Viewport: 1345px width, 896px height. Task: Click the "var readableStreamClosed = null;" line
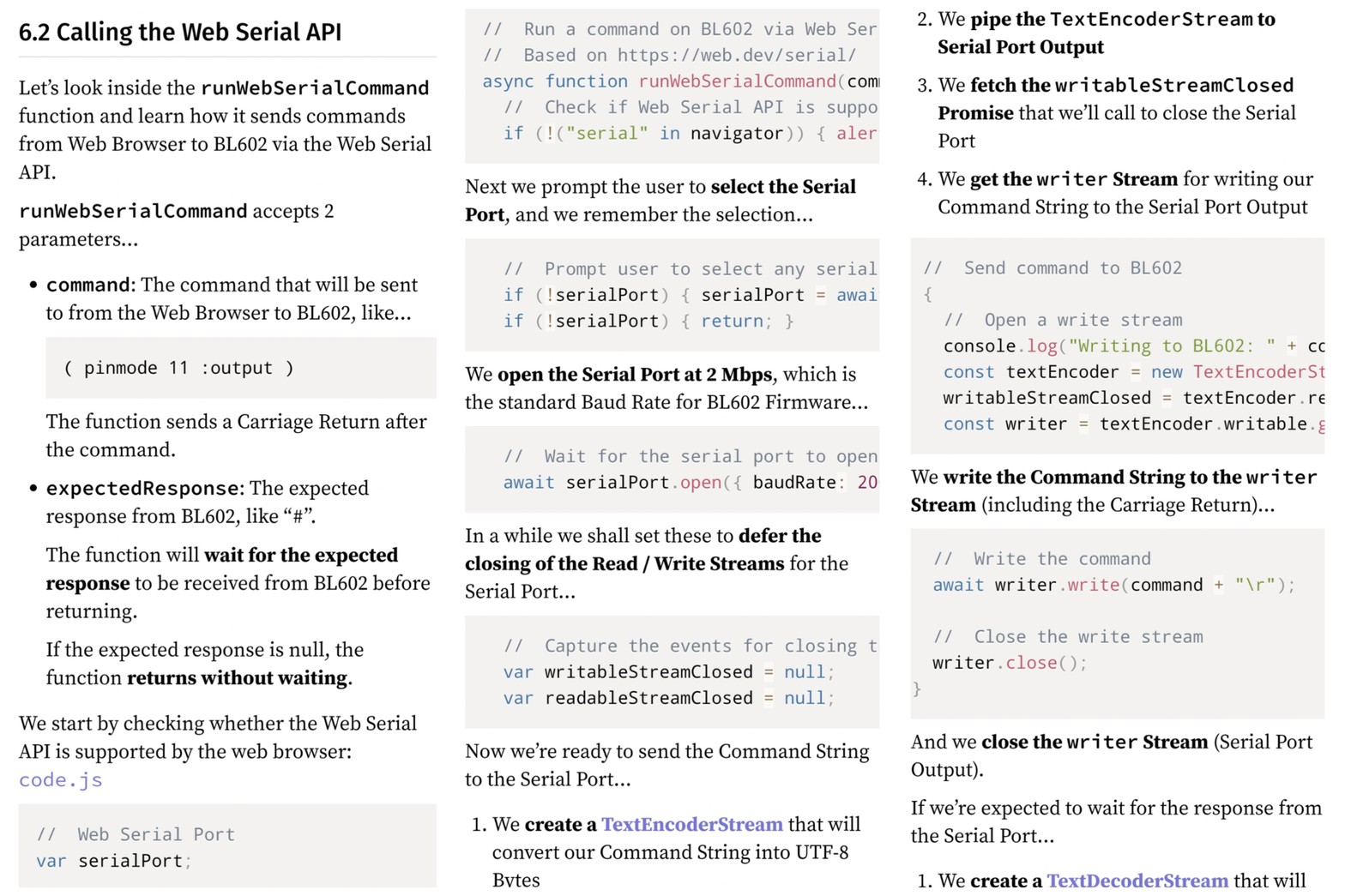[x=668, y=698]
